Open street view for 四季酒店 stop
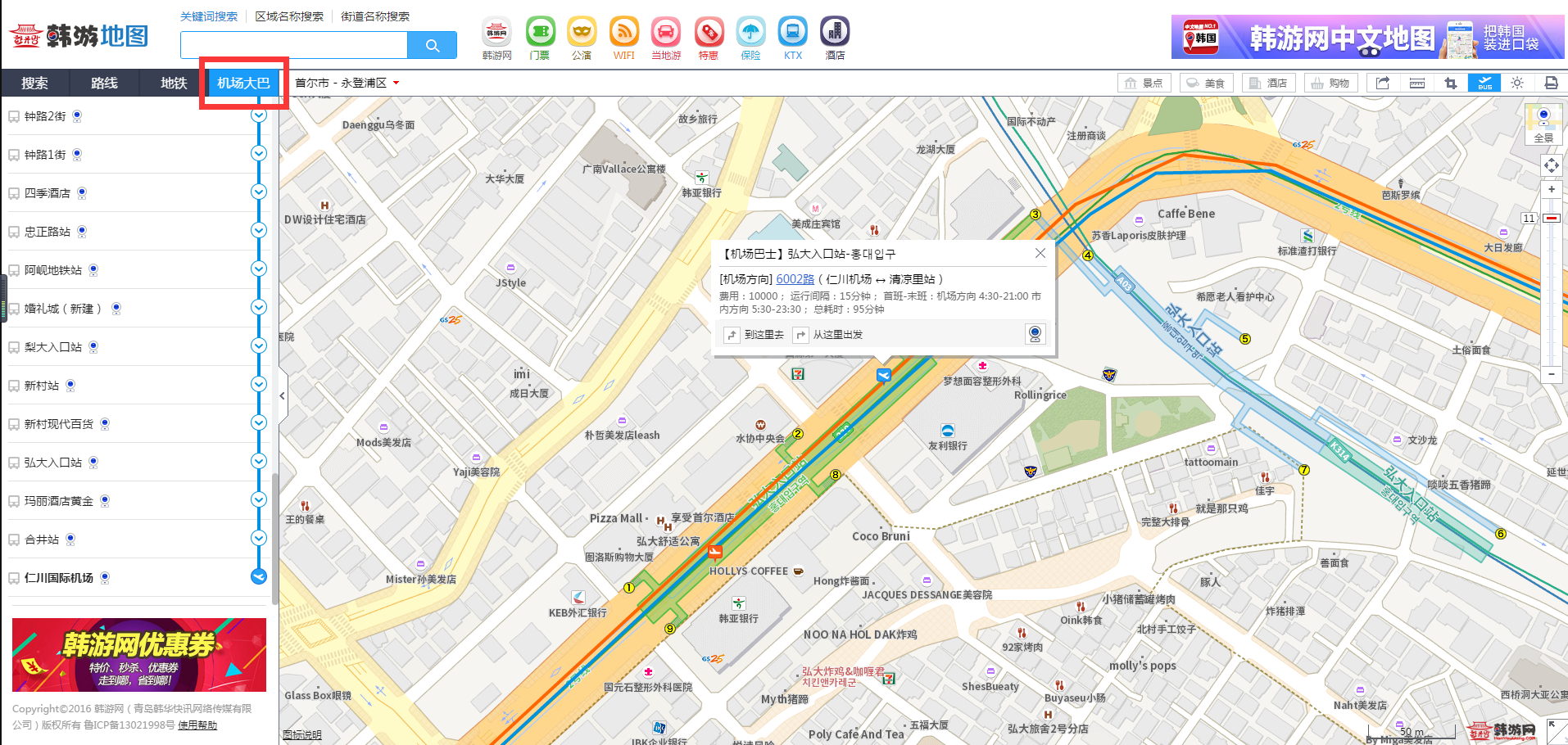Viewport: 1568px width, 745px height. [x=82, y=193]
